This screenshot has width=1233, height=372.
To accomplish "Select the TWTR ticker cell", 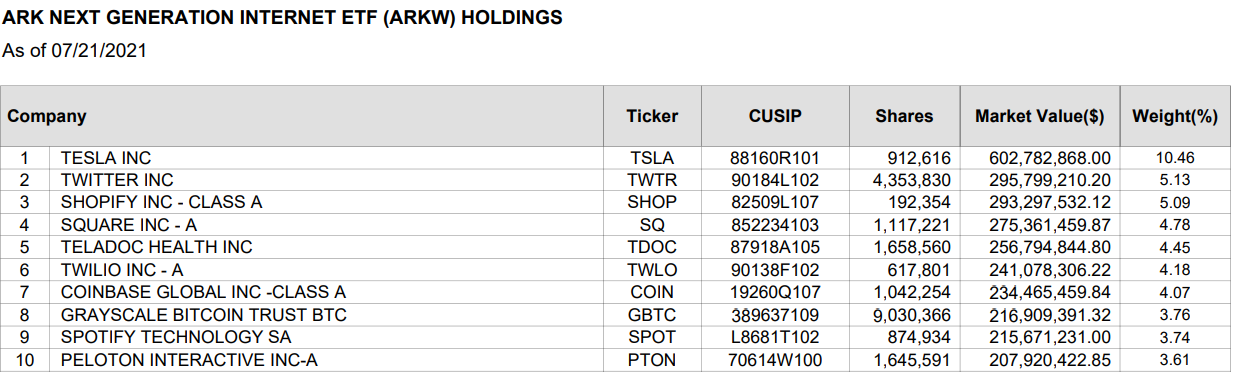I will [x=652, y=180].
